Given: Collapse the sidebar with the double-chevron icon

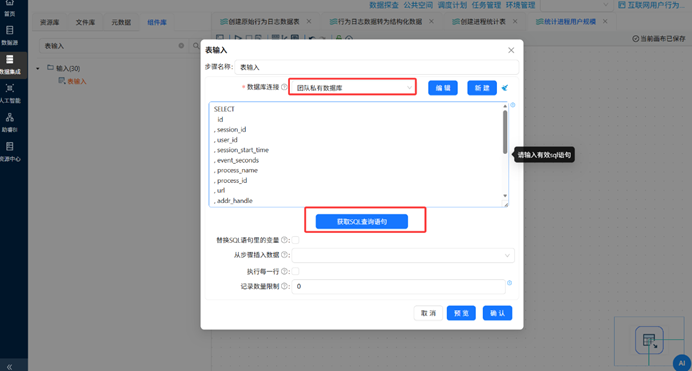Looking at the screenshot, I should point(9,367).
